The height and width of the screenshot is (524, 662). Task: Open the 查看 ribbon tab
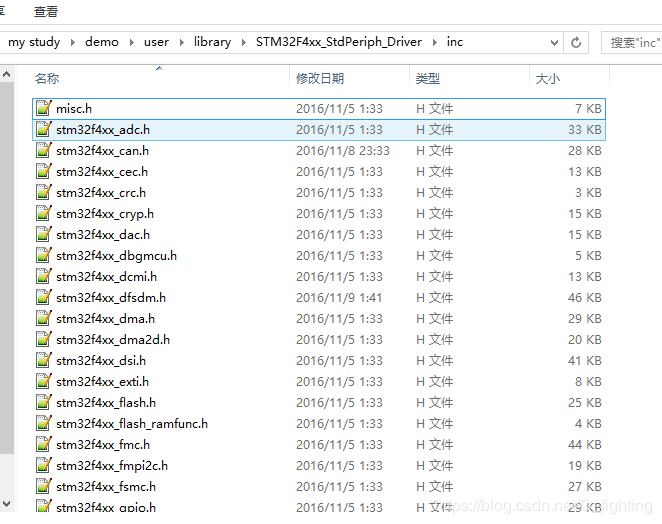point(46,11)
